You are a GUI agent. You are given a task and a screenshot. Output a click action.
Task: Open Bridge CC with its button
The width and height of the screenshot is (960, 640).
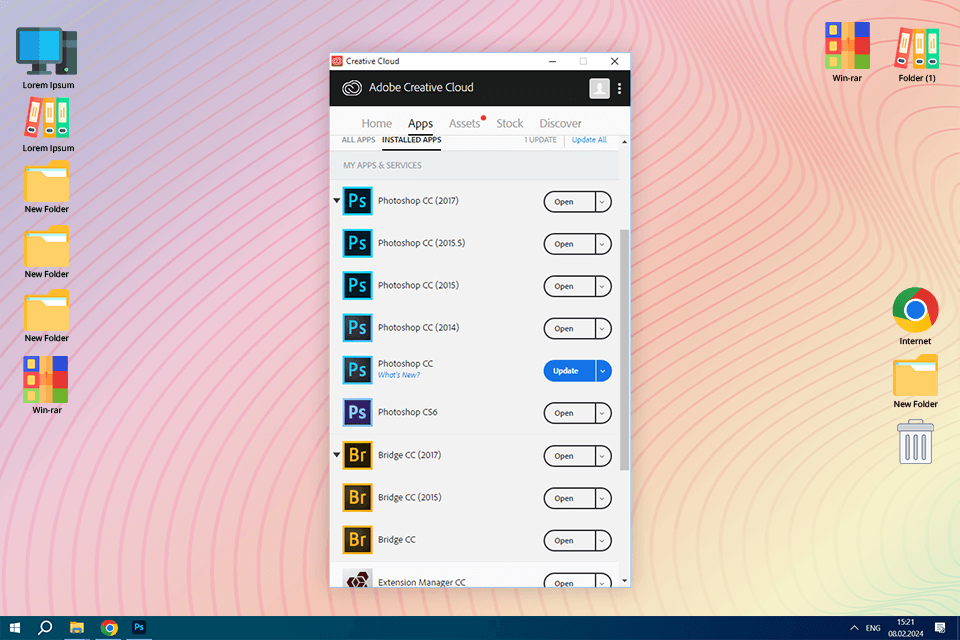click(x=569, y=540)
